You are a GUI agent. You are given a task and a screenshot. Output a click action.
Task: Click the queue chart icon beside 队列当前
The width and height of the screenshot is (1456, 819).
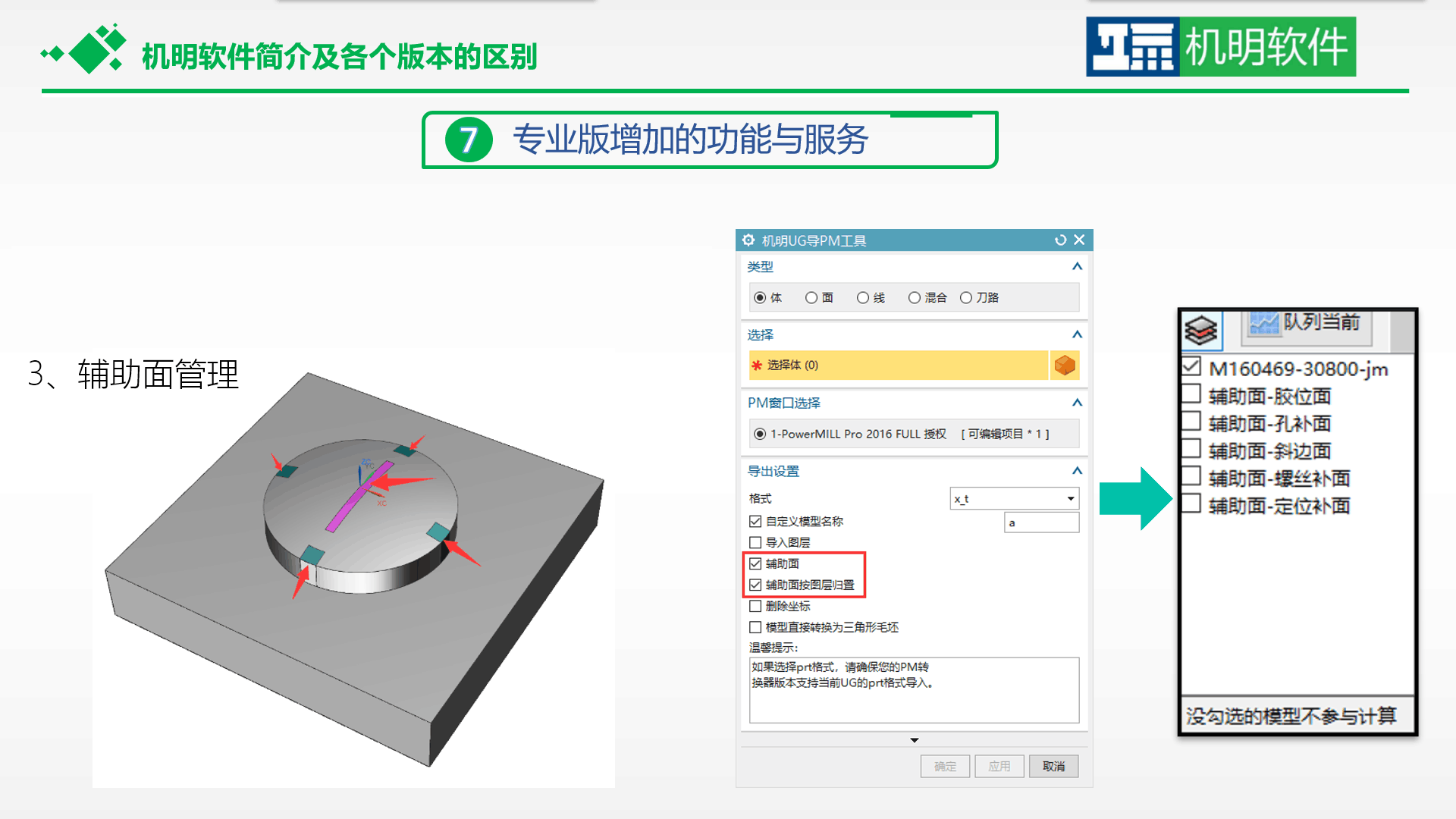pyautogui.click(x=1263, y=323)
